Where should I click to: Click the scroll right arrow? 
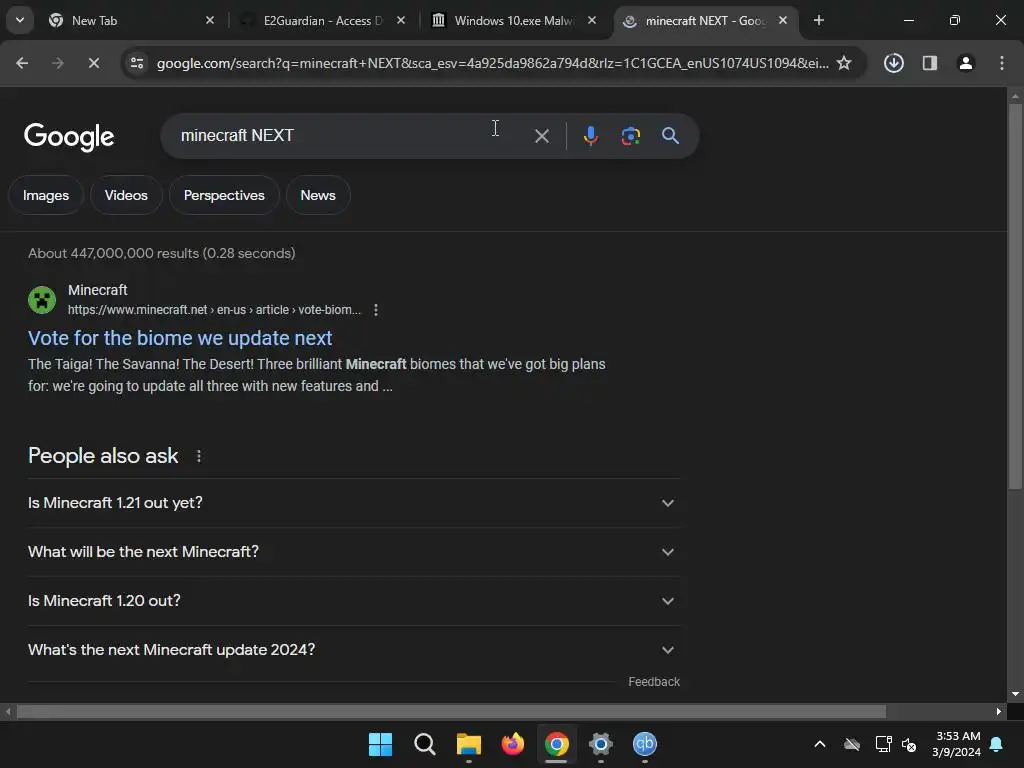999,711
